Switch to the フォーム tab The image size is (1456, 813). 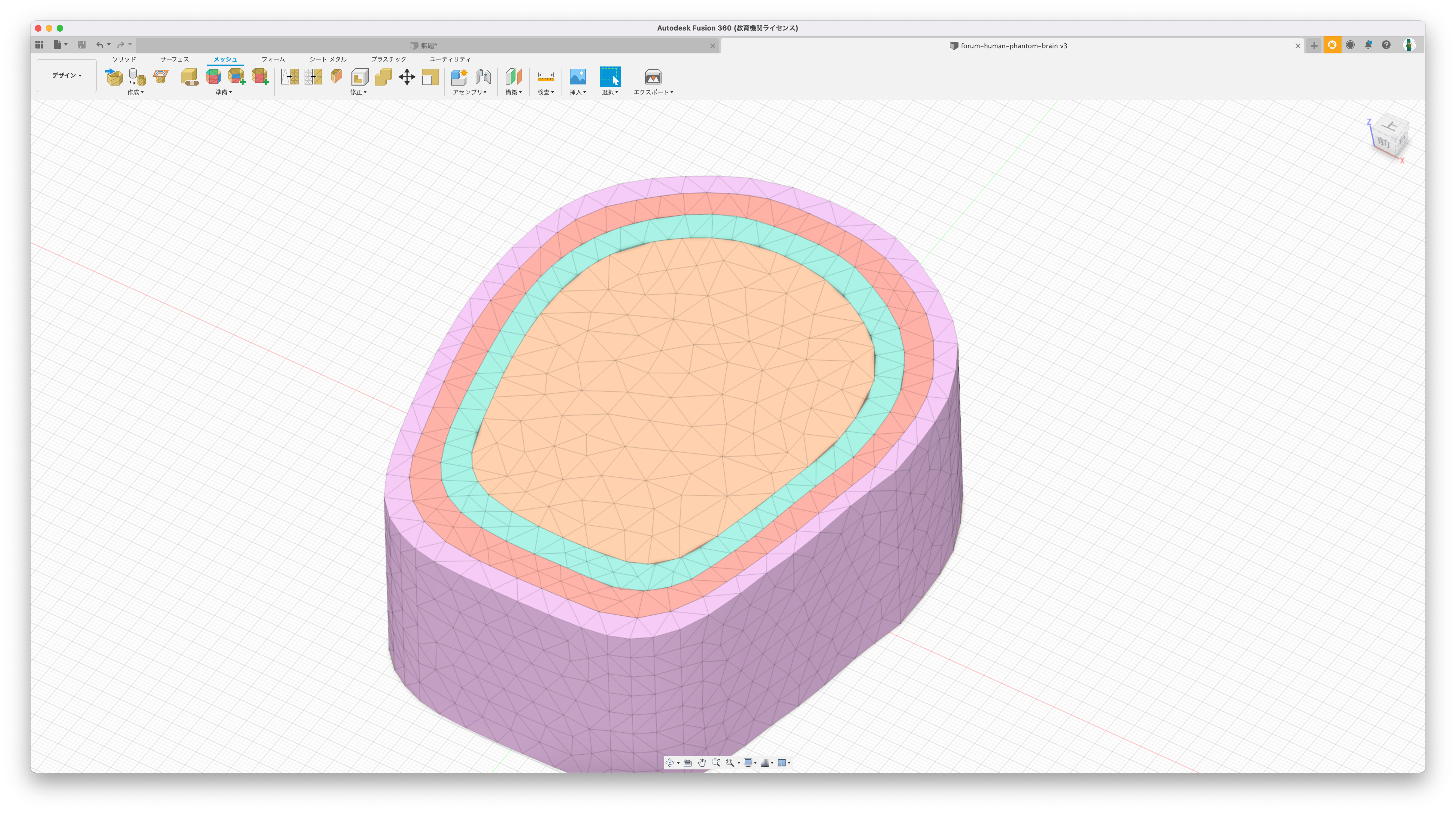tap(273, 59)
